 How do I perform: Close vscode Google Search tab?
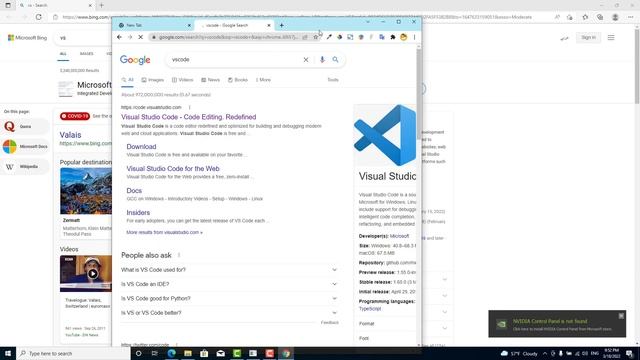point(269,25)
